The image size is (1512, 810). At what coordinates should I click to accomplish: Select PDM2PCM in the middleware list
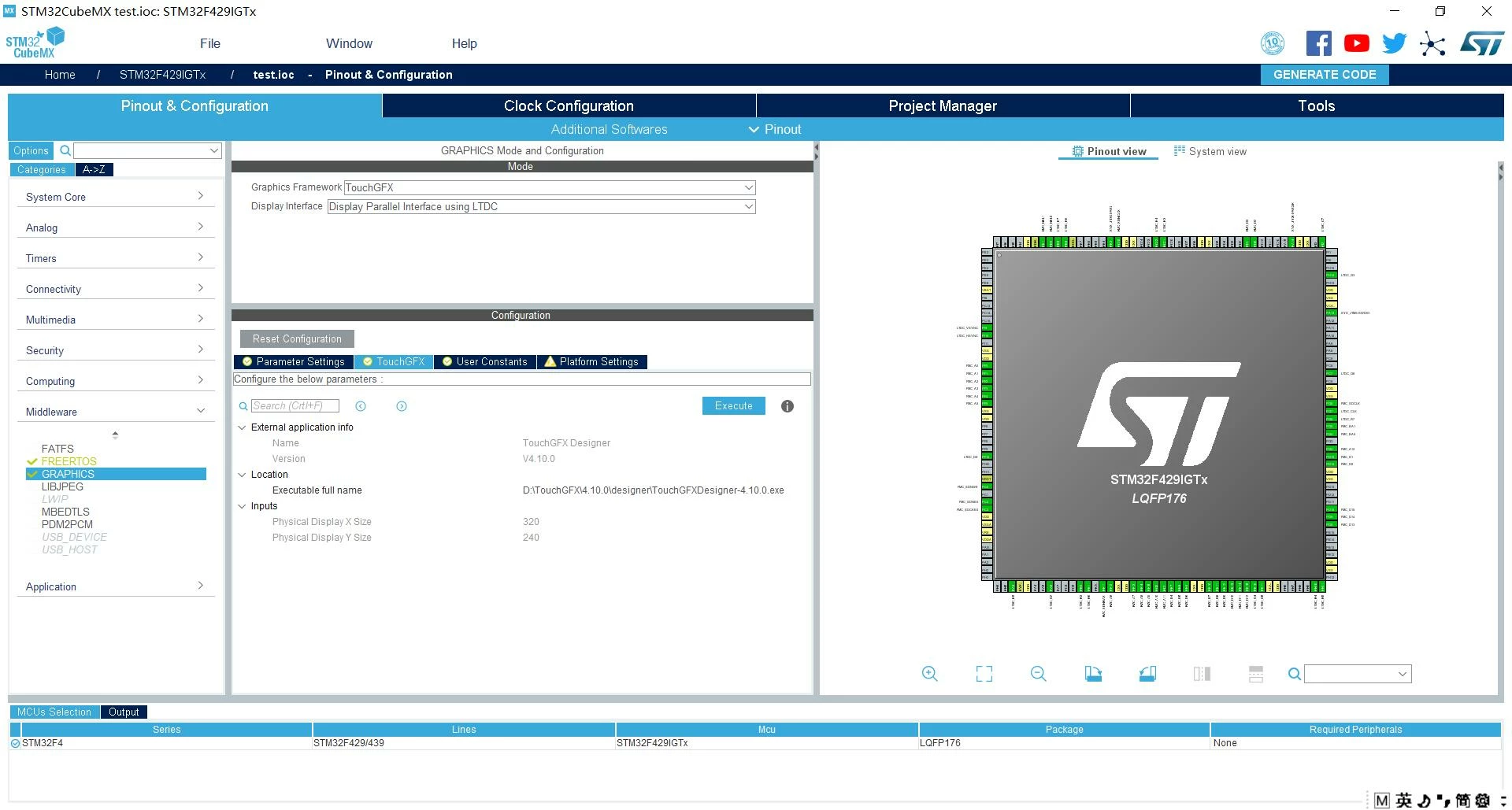point(67,524)
